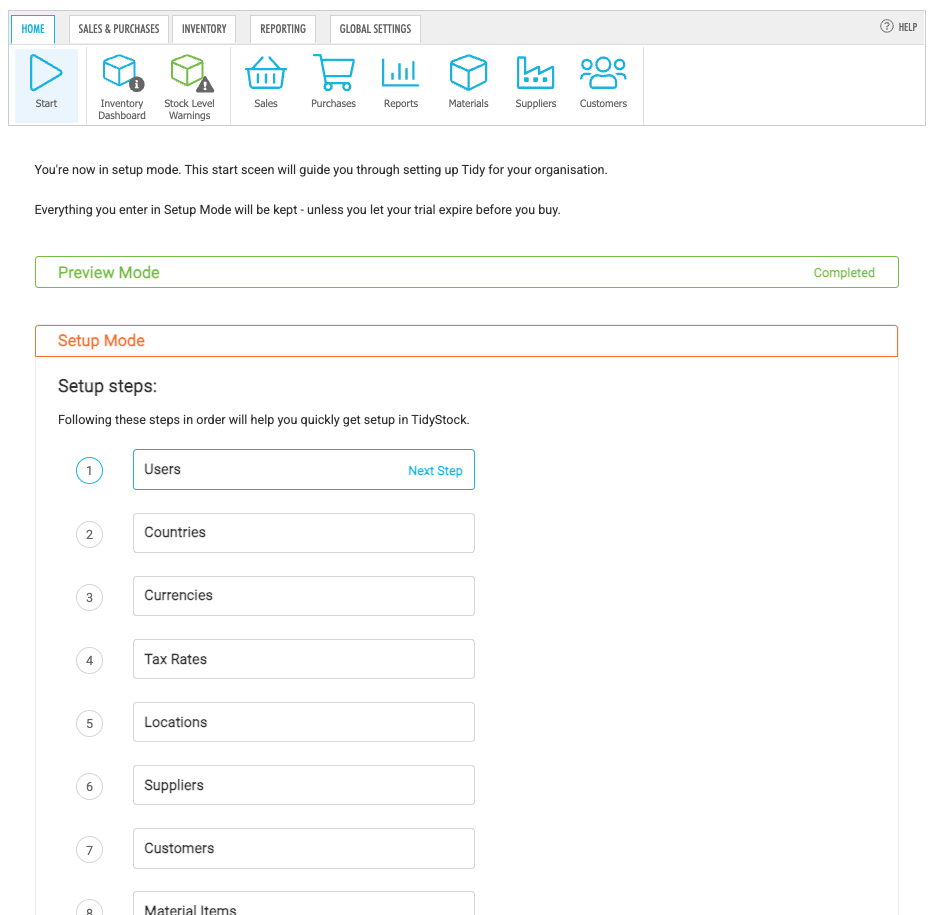Collapse the Setup Mode section header
The height and width of the screenshot is (915, 934).
[466, 341]
